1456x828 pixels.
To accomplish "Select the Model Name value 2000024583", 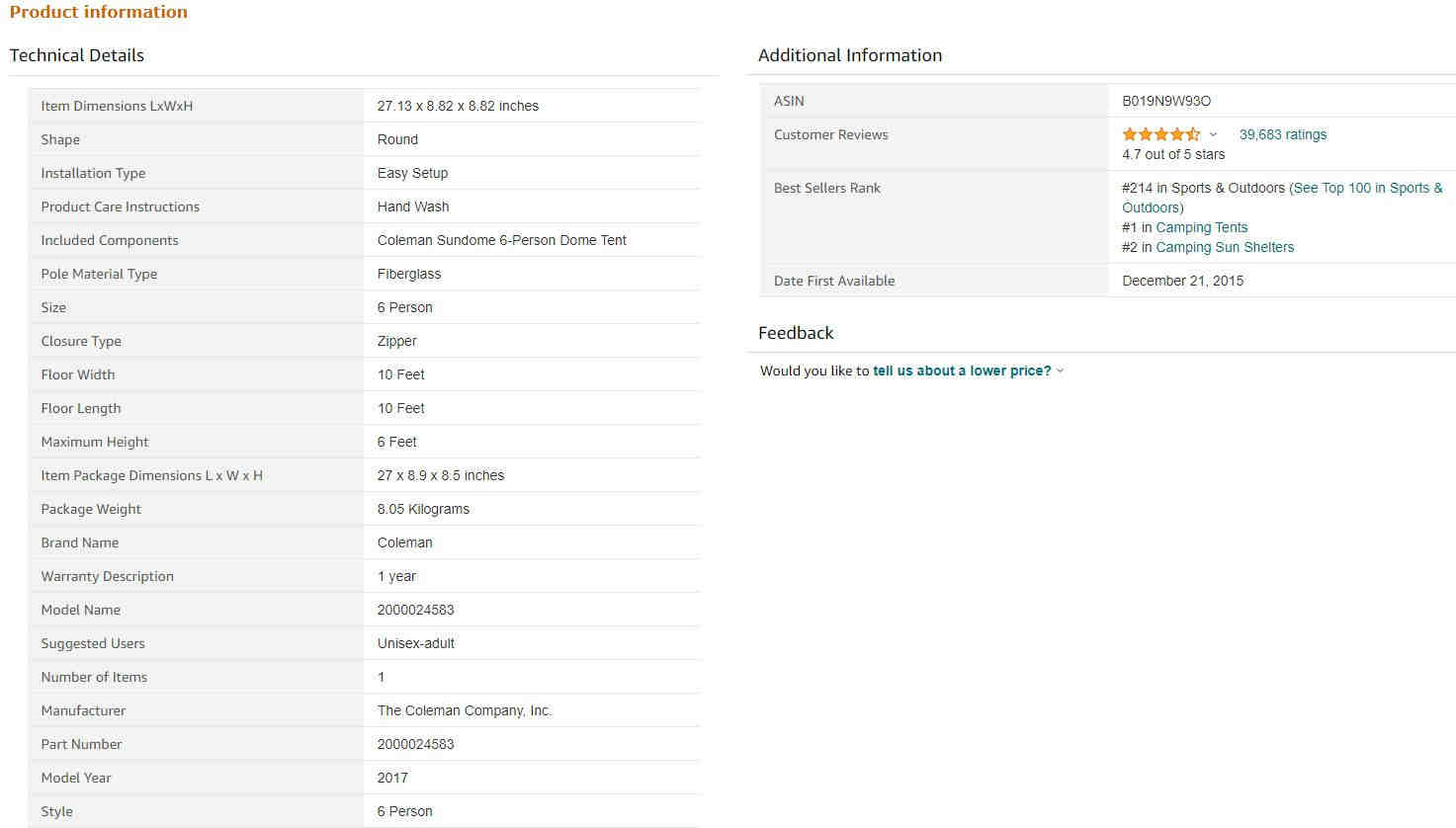I will tap(415, 610).
